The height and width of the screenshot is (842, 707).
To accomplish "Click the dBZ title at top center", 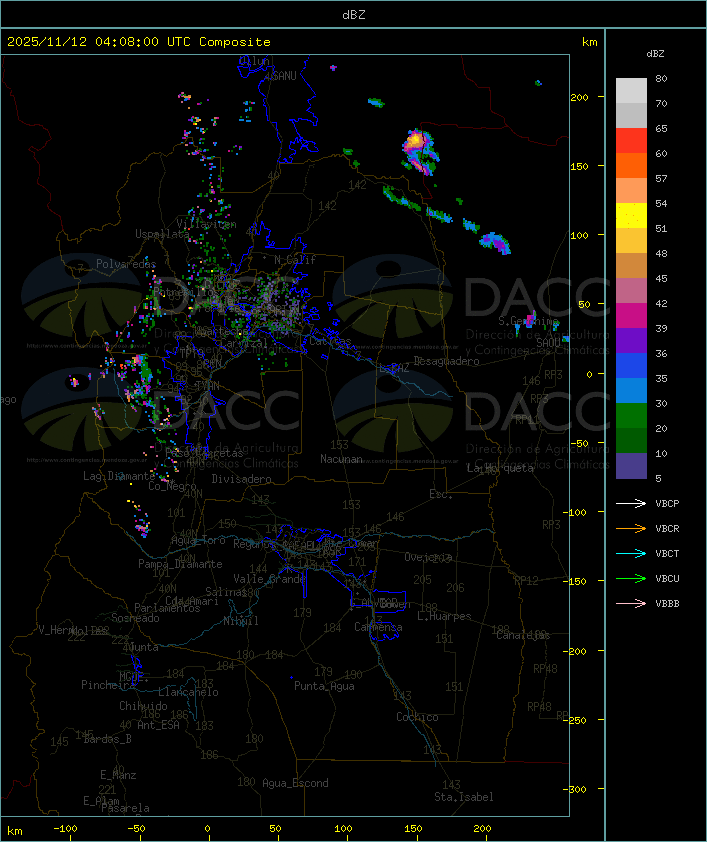I will click(354, 15).
